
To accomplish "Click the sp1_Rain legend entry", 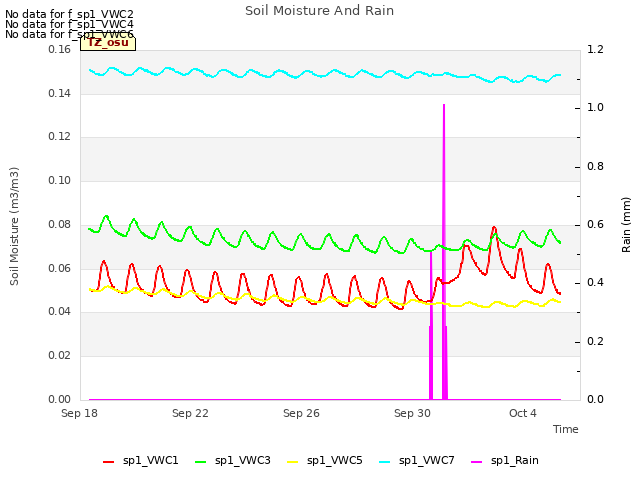I will [x=505, y=461].
